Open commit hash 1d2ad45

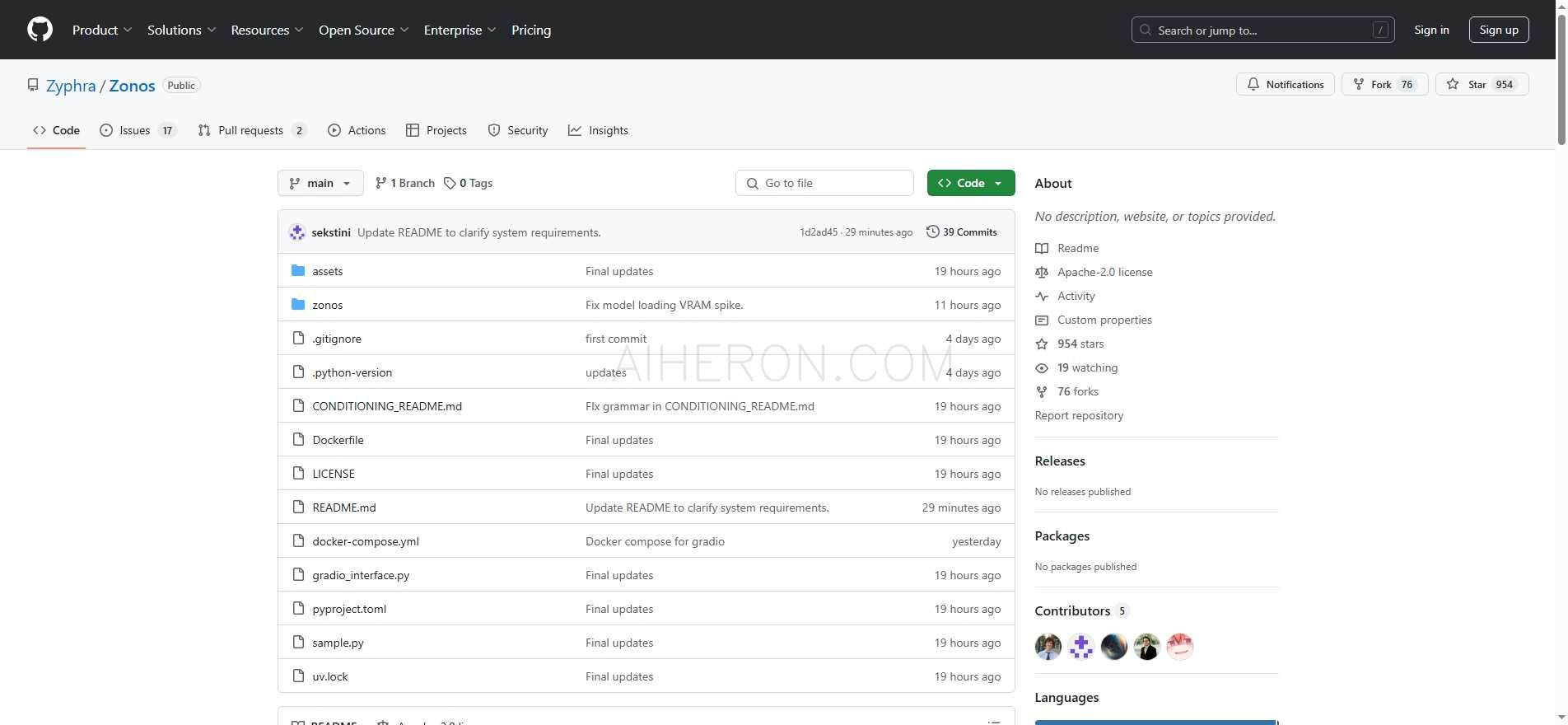[819, 232]
